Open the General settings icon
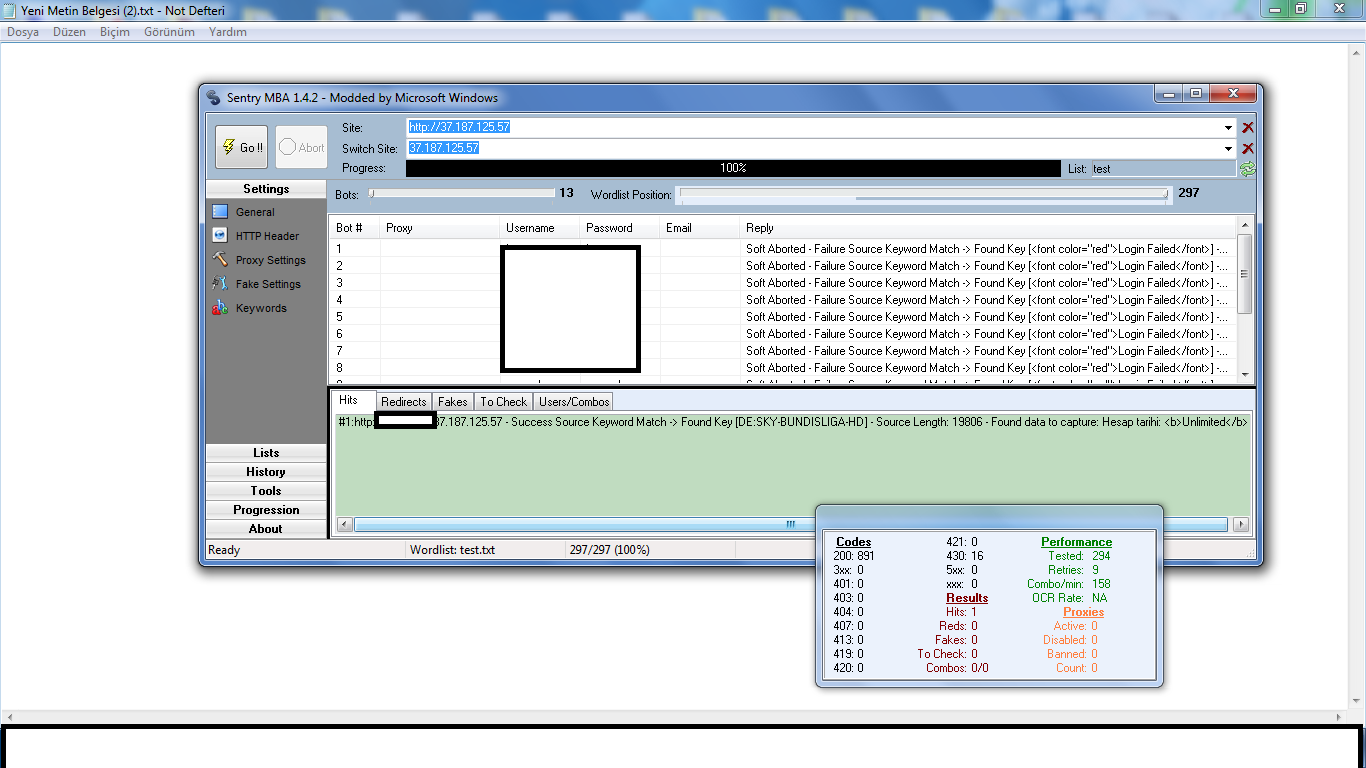The height and width of the screenshot is (768, 1366). coord(220,212)
